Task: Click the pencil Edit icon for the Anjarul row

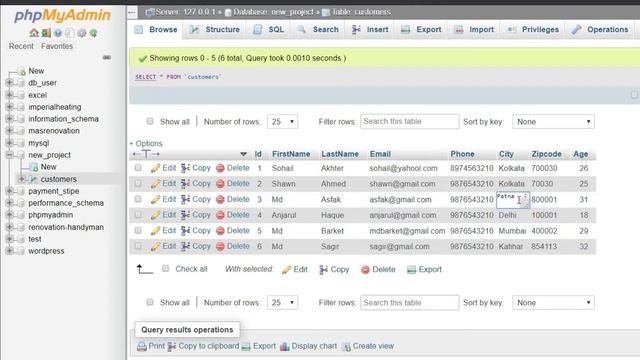Action: pyautogui.click(x=155, y=215)
